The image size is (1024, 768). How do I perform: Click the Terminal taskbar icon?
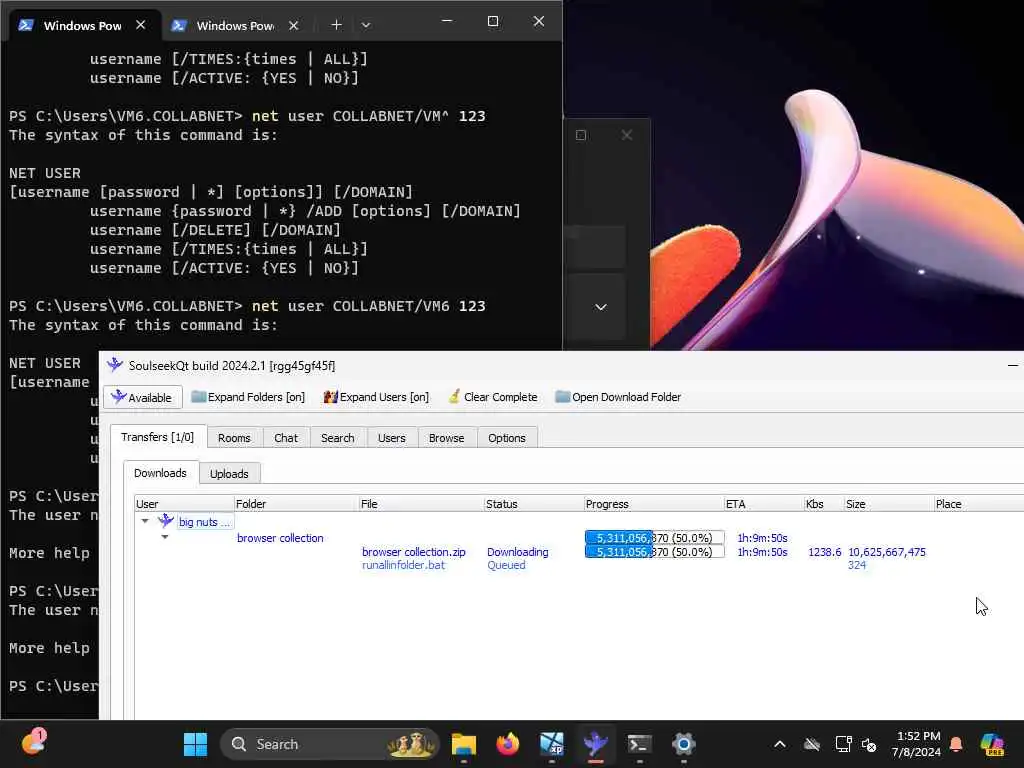click(639, 744)
